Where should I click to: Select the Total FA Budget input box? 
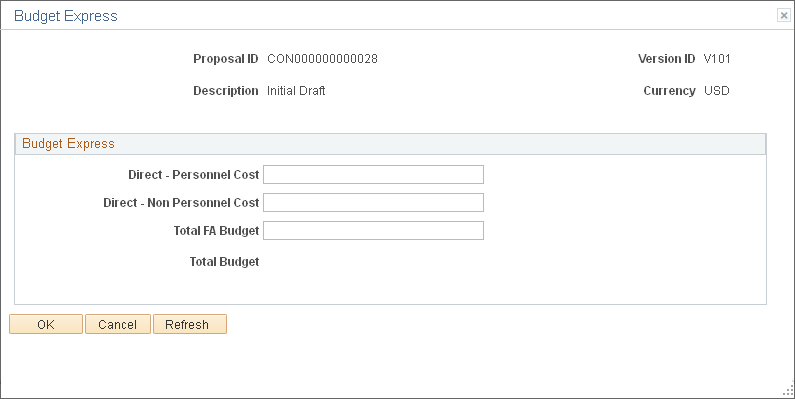coord(373,230)
